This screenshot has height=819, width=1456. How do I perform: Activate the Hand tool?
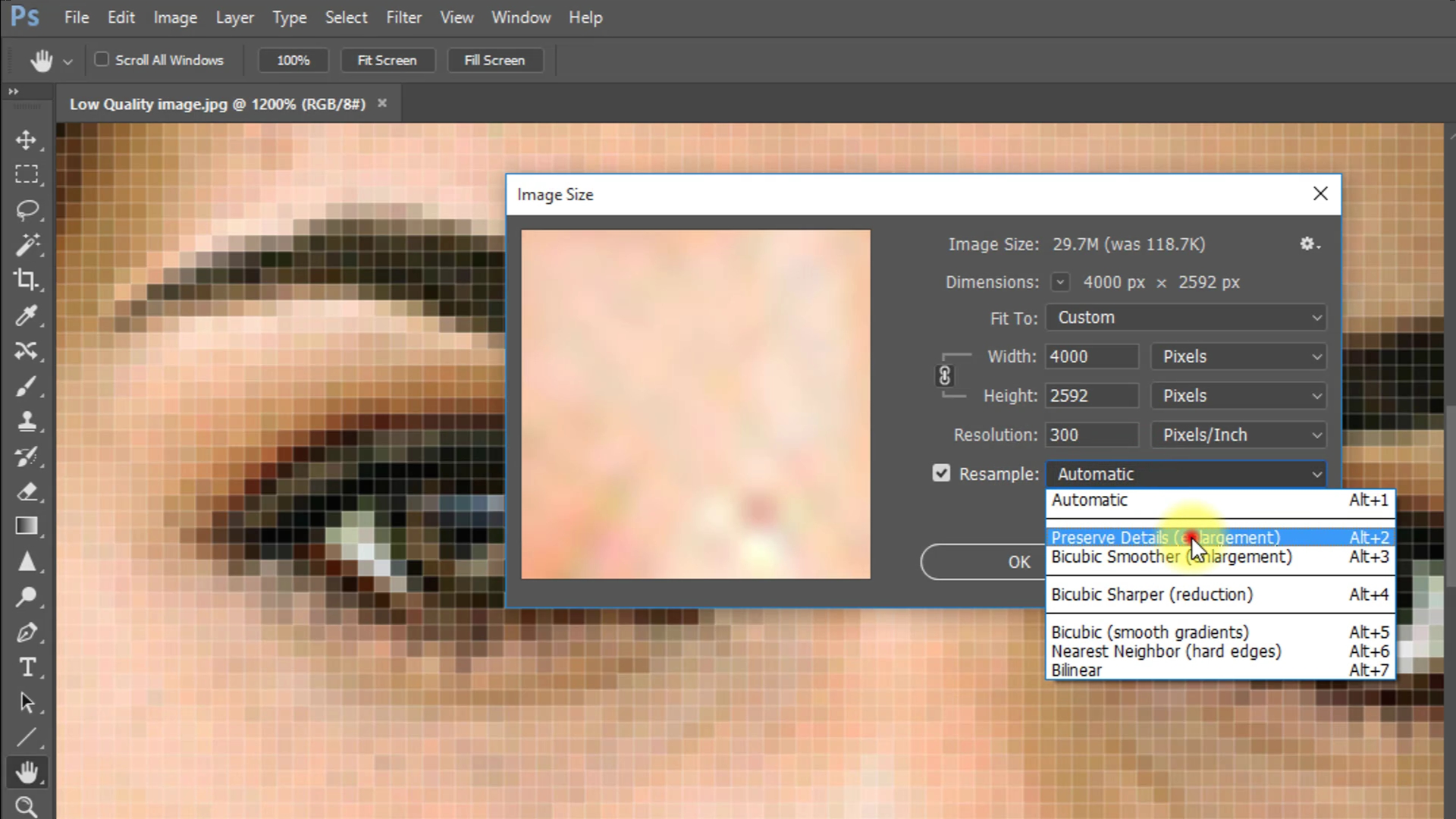point(28,772)
